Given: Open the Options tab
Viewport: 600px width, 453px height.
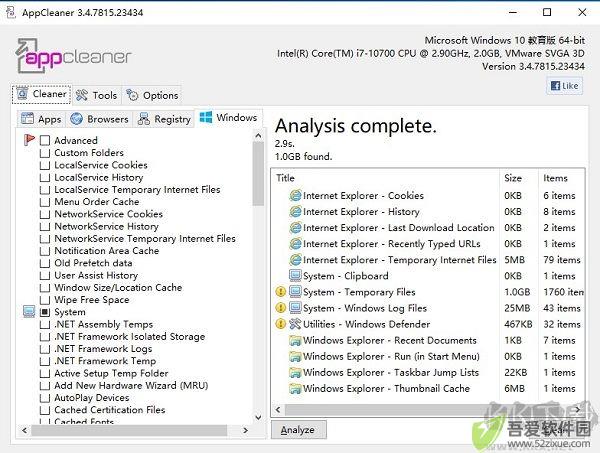Looking at the screenshot, I should click(x=152, y=95).
